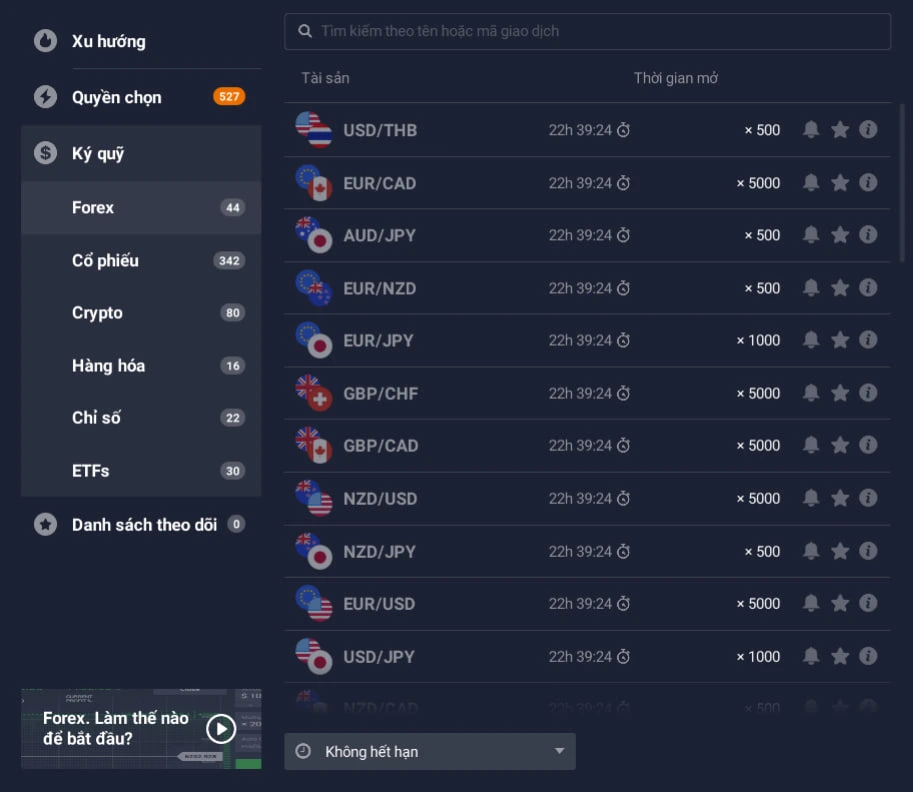Click the bell icon for GBP/CHF
Screen dimensions: 913x792
811,393
